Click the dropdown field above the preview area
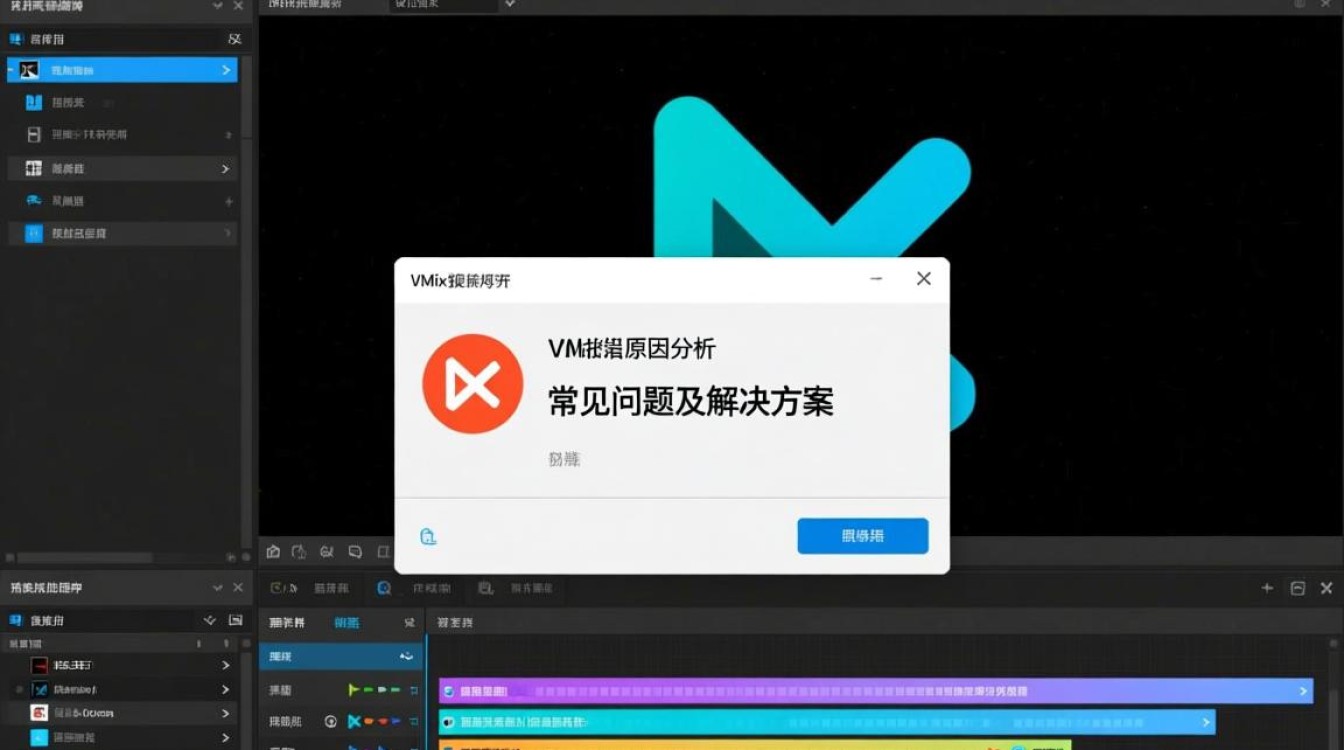Viewport: 1344px width, 750px height. [x=444, y=5]
